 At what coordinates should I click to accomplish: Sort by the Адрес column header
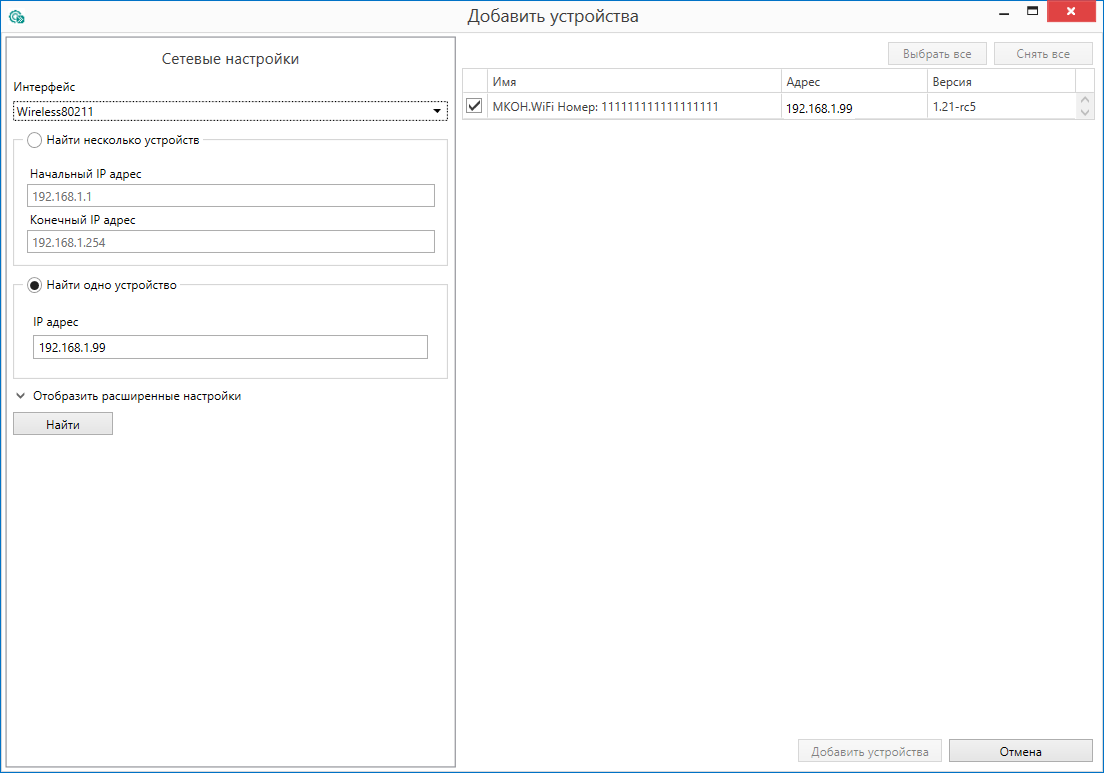(853, 82)
